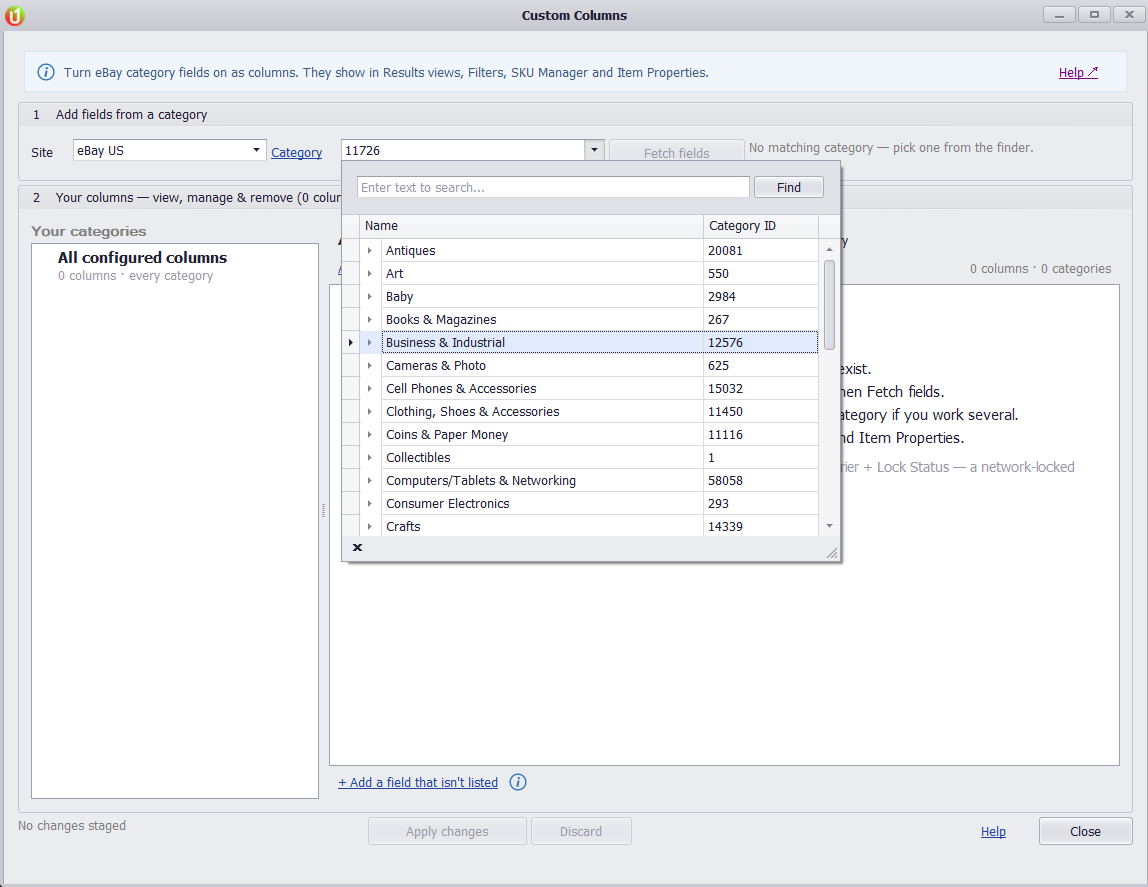Click Add a field that isn't listed
Viewport: 1148px width, 887px height.
[x=418, y=782]
